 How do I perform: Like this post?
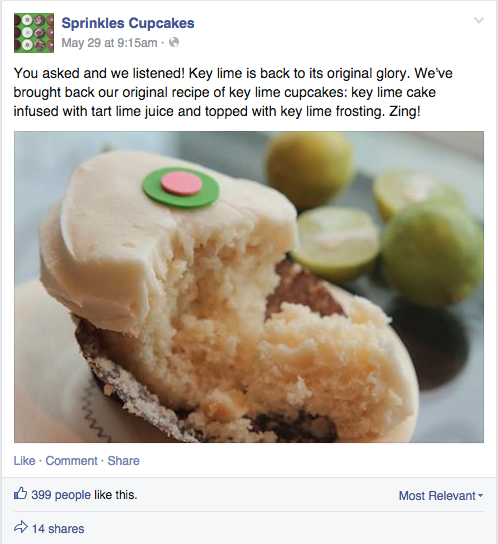tap(24, 461)
